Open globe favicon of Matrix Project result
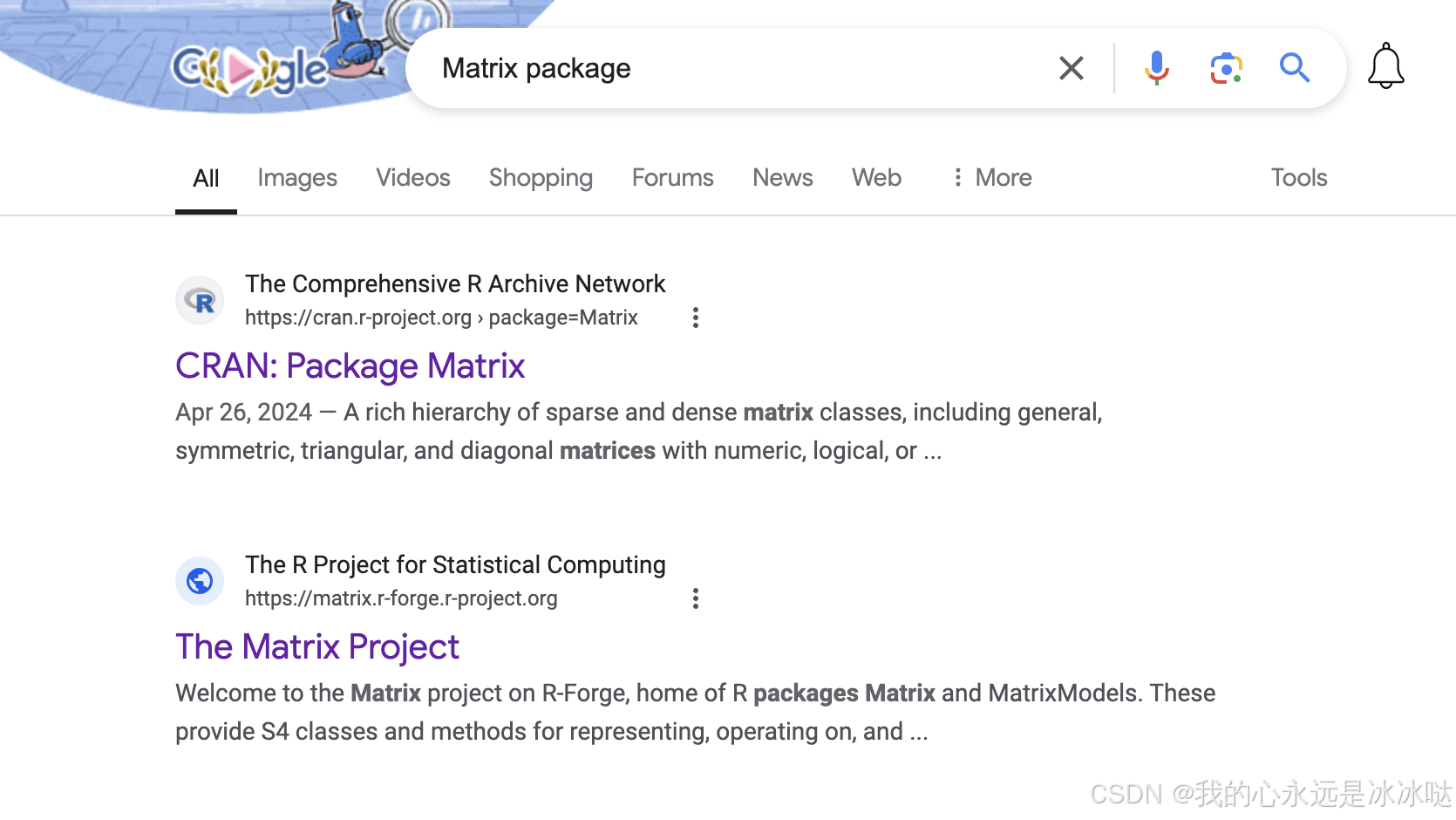1456x820 pixels. pyautogui.click(x=200, y=581)
